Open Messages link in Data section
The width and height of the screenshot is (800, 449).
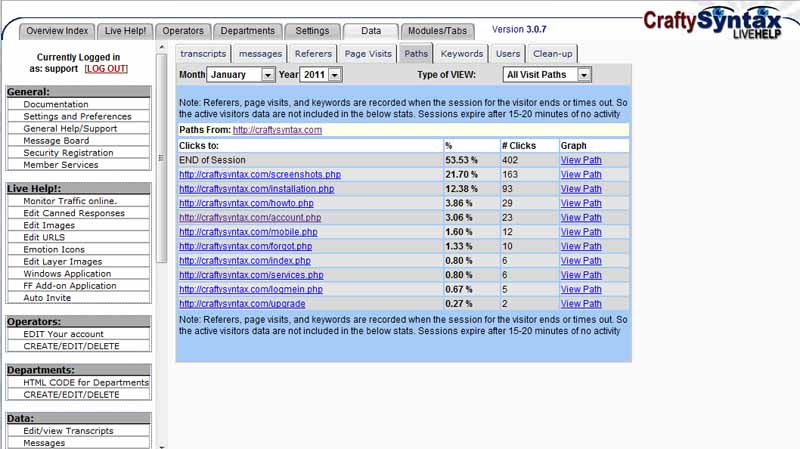[x=44, y=443]
